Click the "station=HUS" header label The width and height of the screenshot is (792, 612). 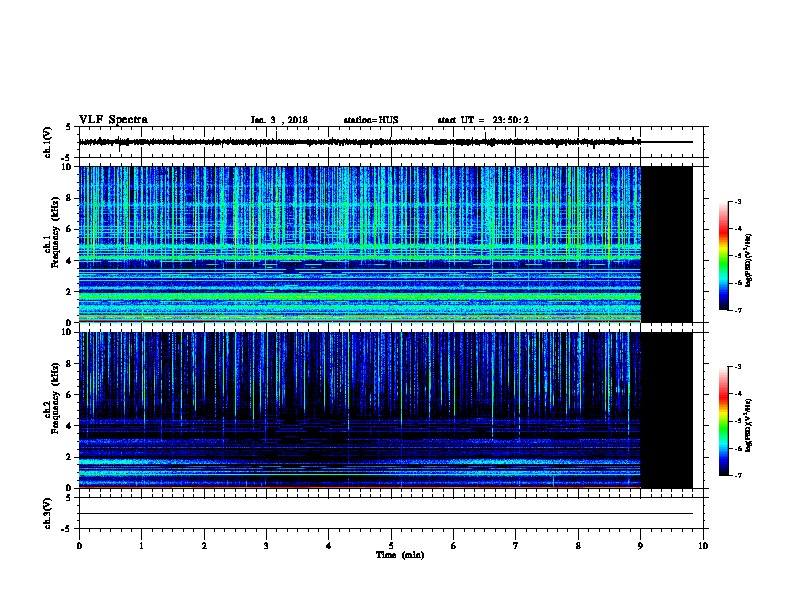371,120
